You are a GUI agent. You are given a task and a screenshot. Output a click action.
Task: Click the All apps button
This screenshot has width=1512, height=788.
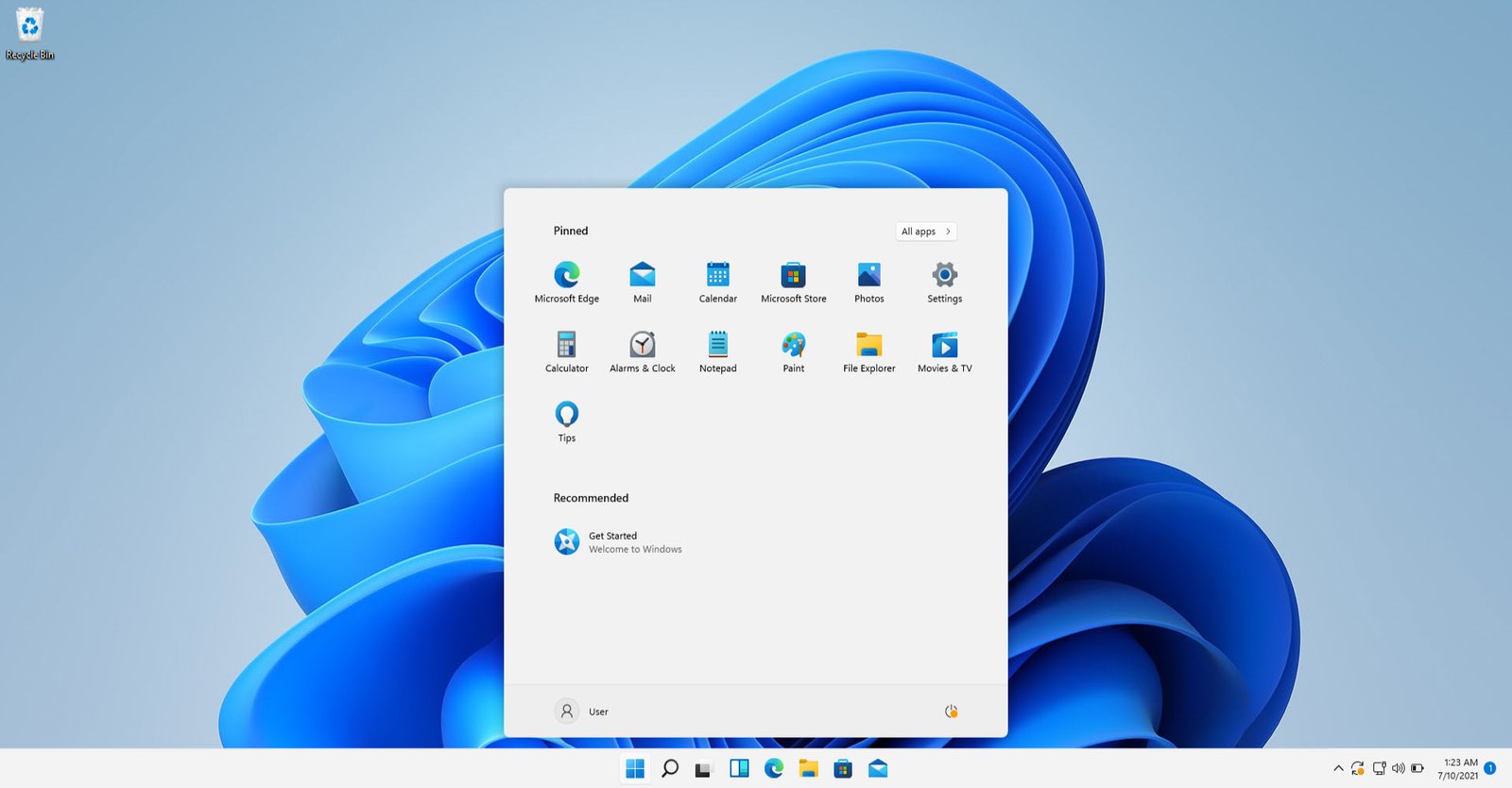coord(926,231)
